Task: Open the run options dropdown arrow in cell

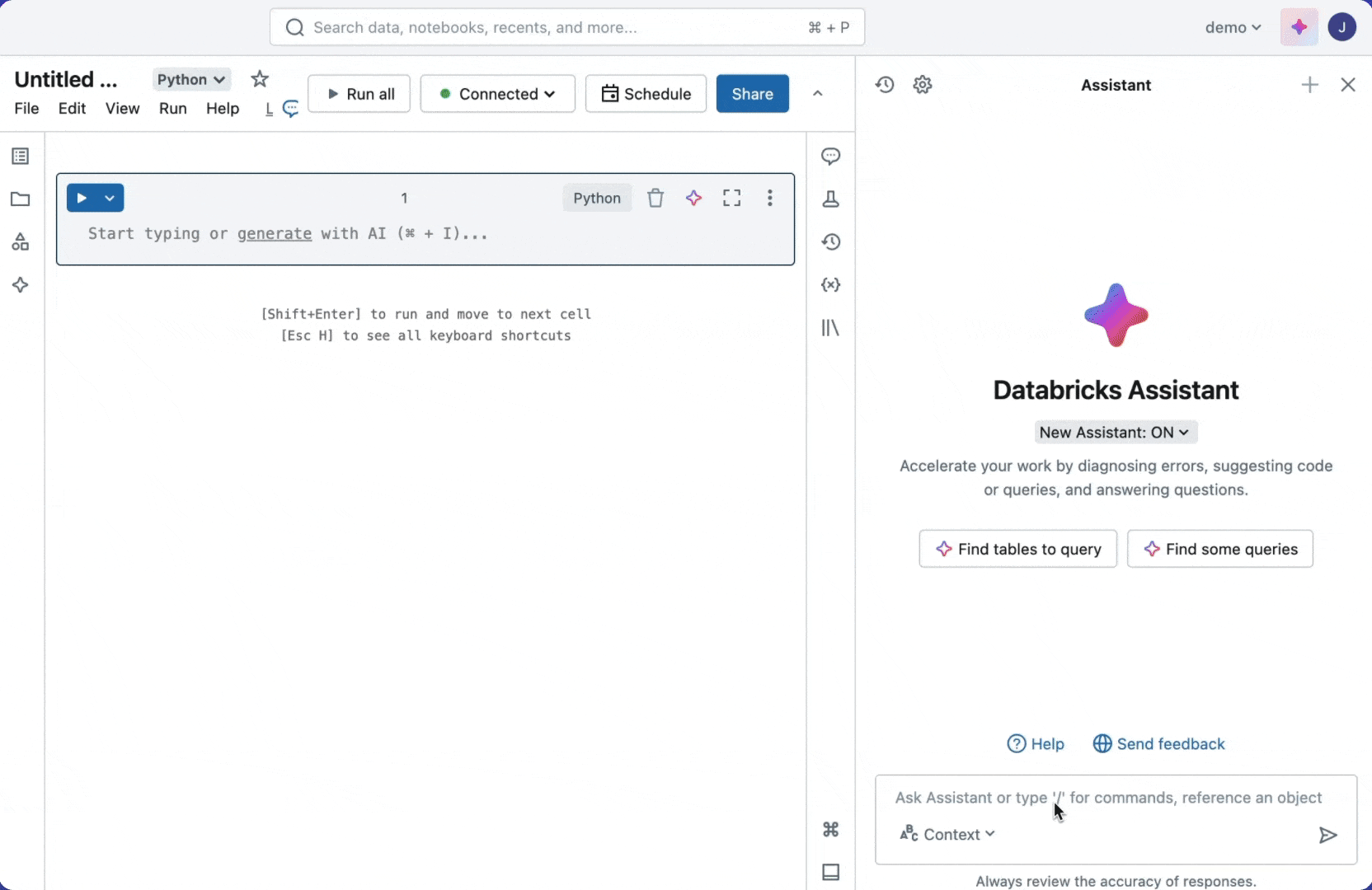Action: (x=110, y=198)
